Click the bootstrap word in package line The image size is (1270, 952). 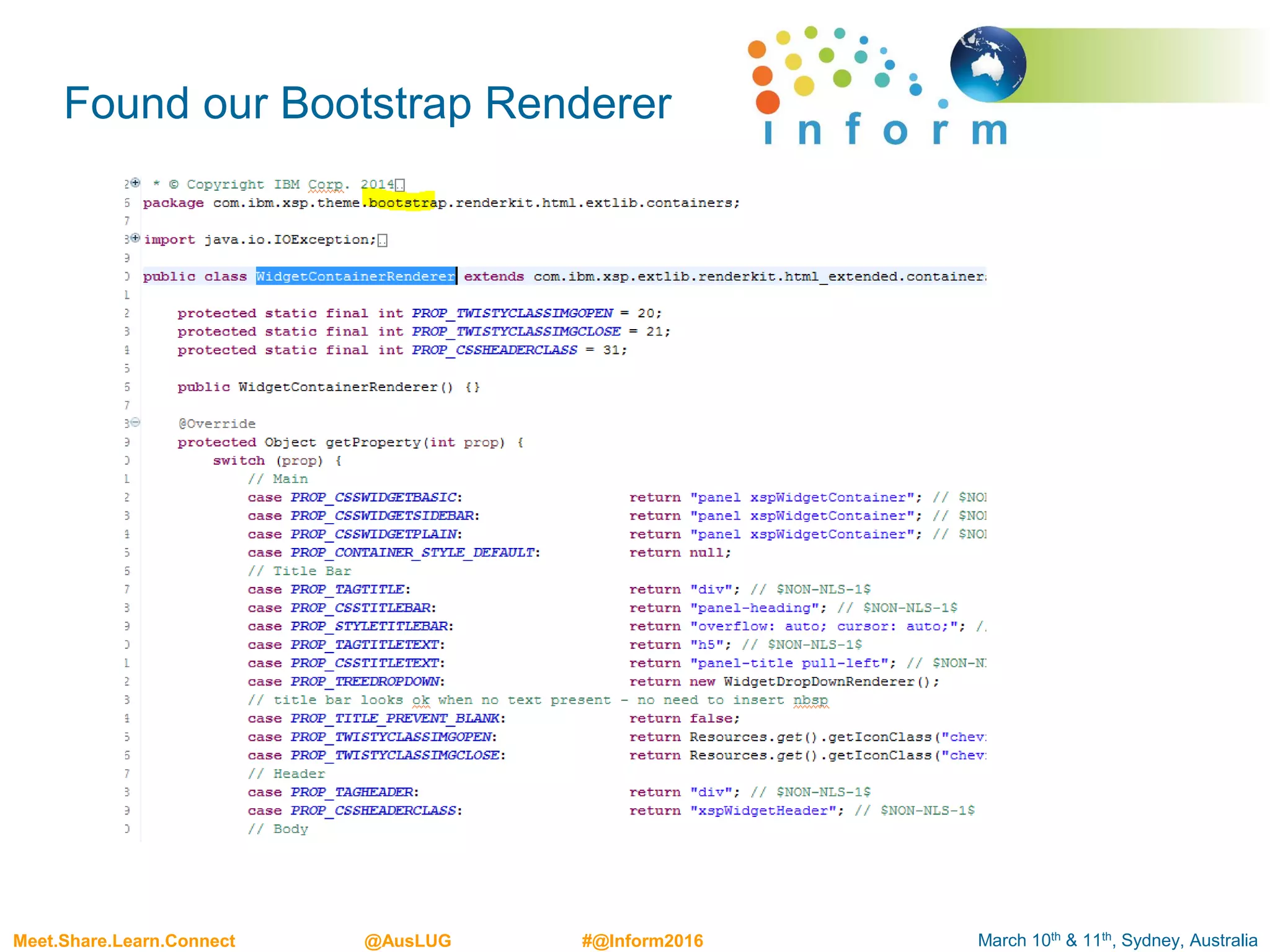tap(407, 203)
